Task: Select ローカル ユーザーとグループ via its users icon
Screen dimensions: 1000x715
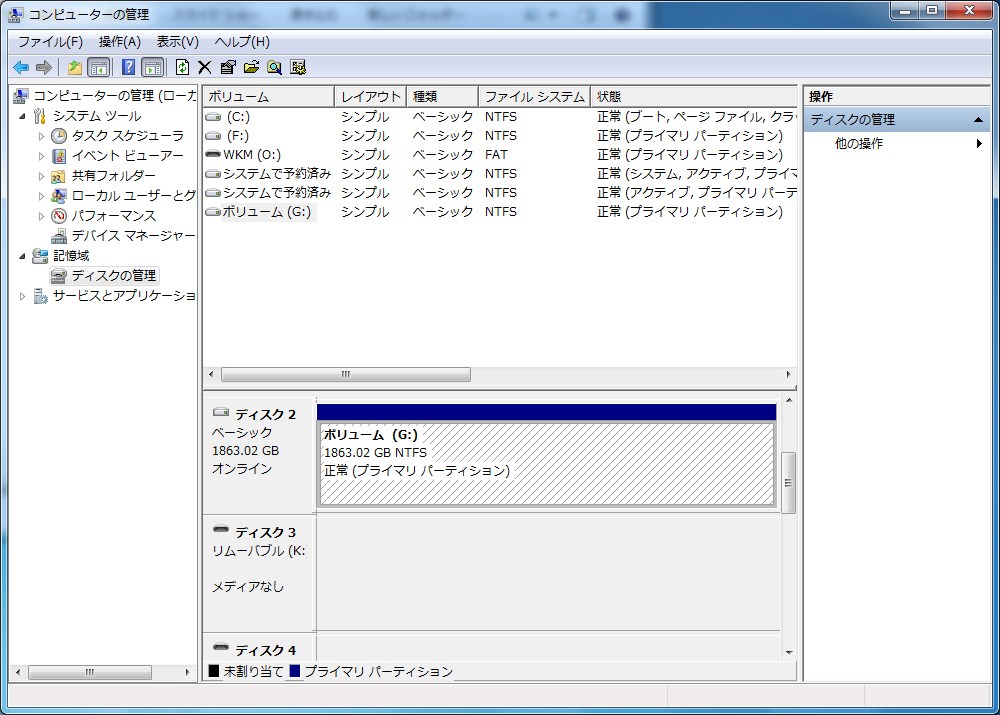Action: point(59,196)
